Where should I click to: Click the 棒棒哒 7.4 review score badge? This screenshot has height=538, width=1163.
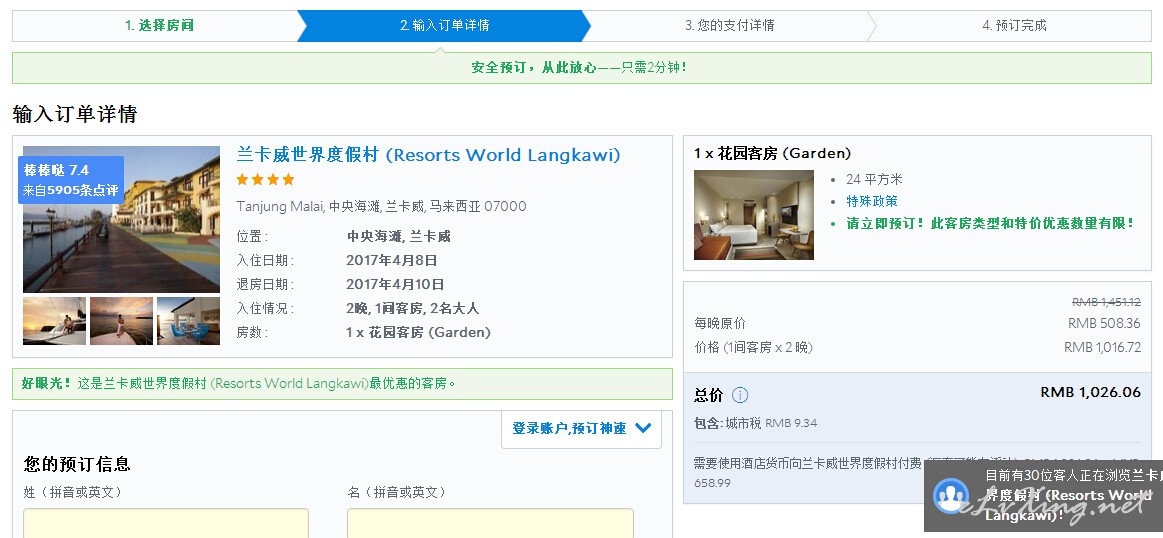[70, 180]
